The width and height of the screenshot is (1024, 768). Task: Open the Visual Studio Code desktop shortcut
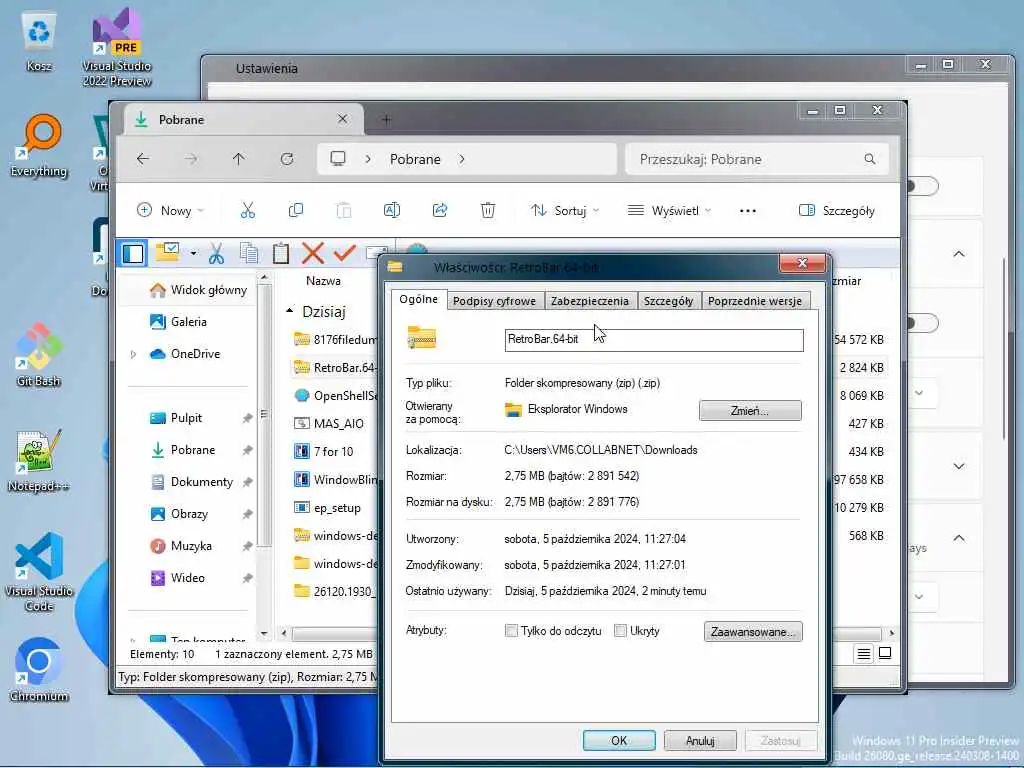[39, 572]
